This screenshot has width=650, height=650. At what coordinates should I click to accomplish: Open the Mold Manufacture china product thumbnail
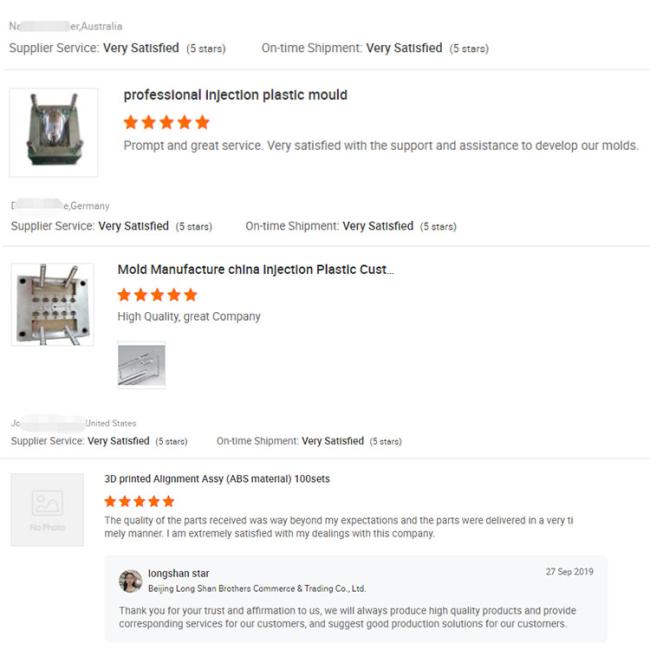click(53, 304)
